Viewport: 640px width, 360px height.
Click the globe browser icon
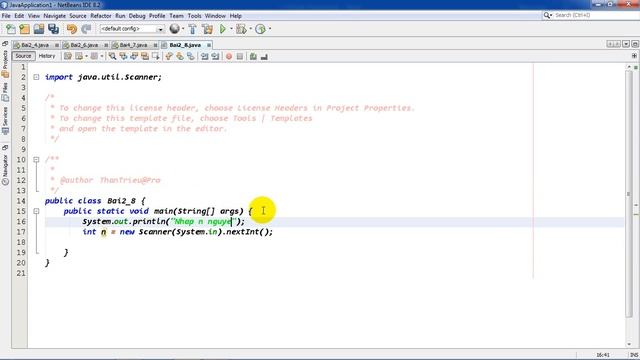[175, 29]
